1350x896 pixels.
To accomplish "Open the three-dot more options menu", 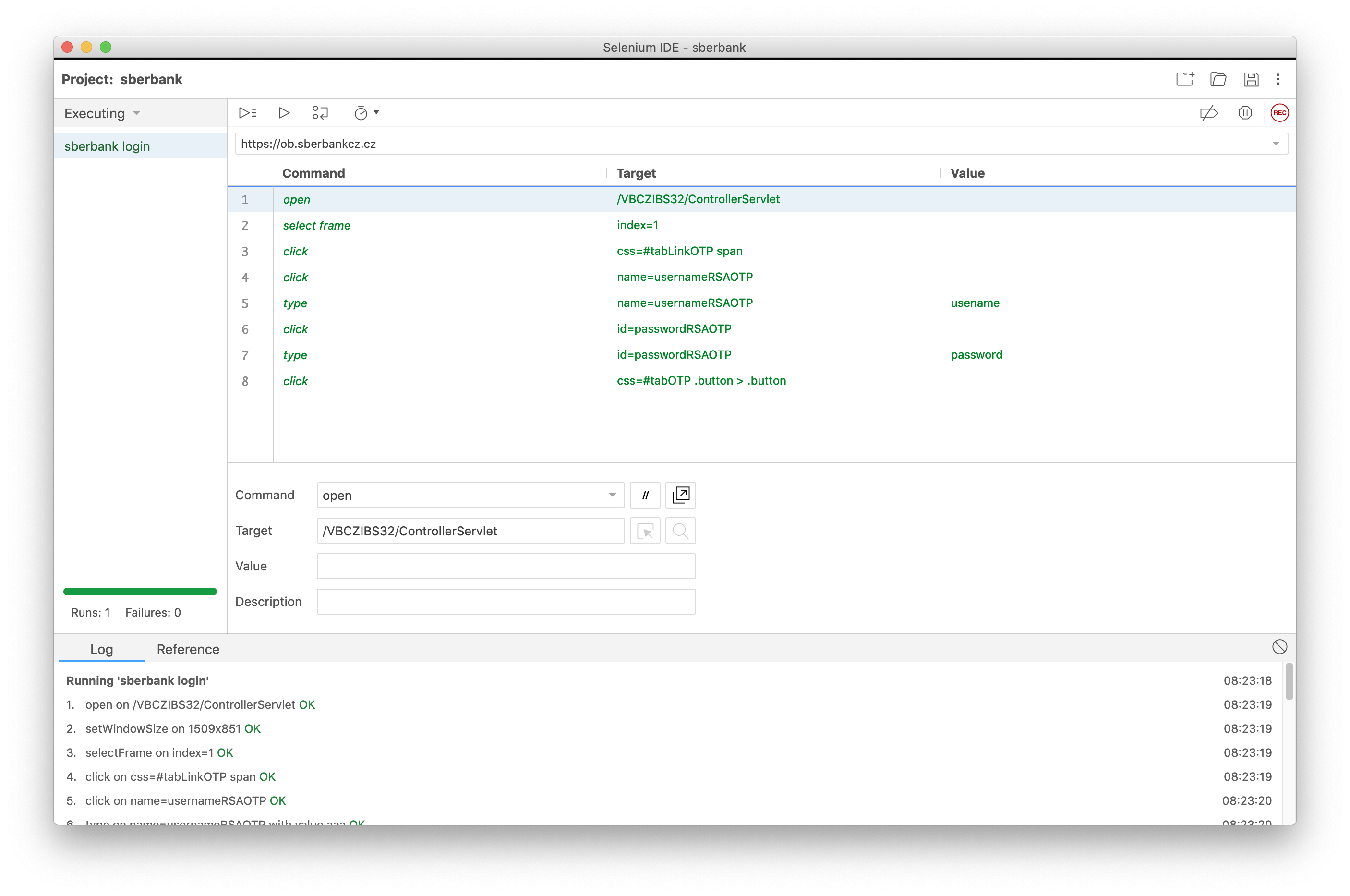I will 1278,79.
